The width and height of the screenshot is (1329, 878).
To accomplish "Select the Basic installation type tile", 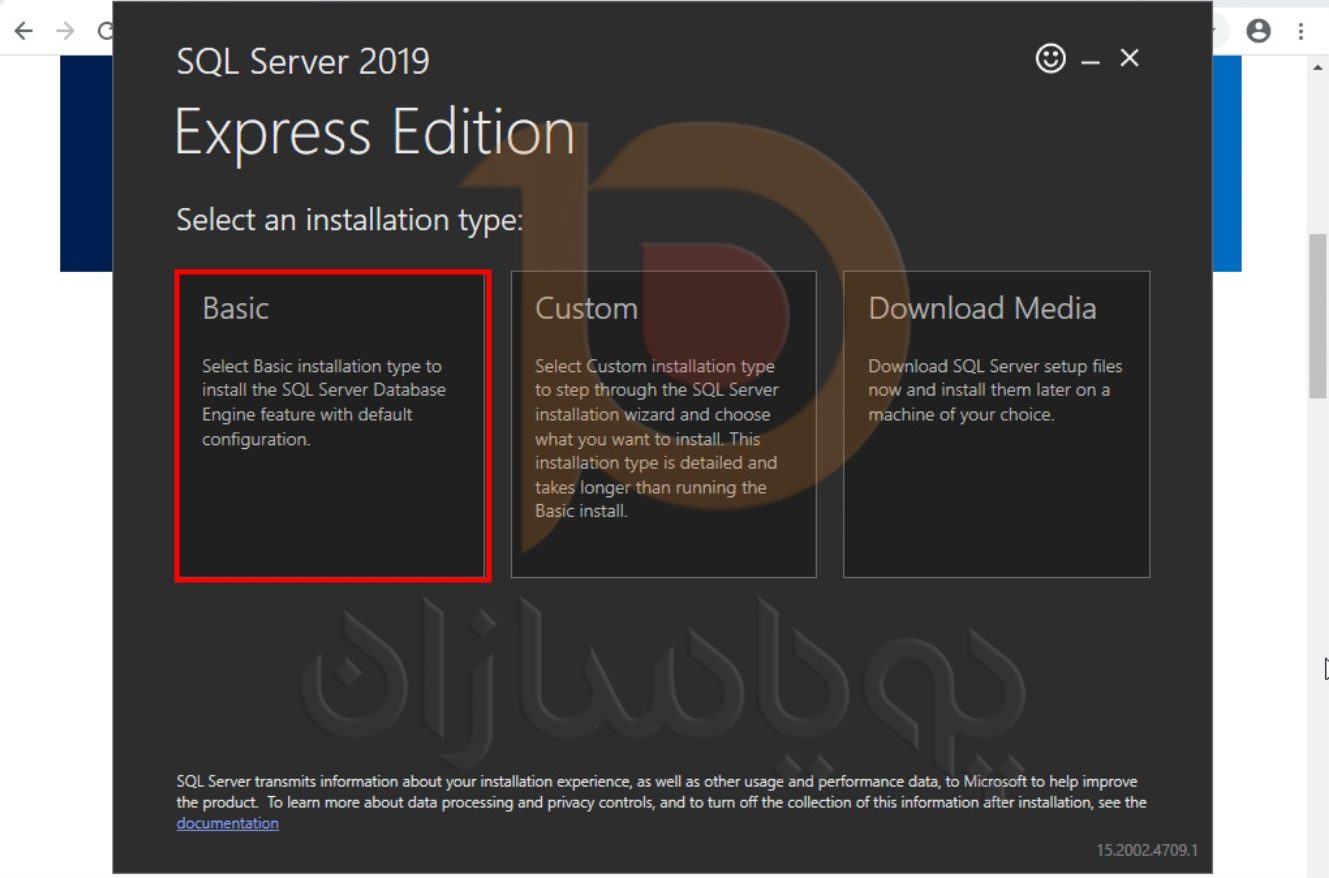I will click(x=331, y=425).
